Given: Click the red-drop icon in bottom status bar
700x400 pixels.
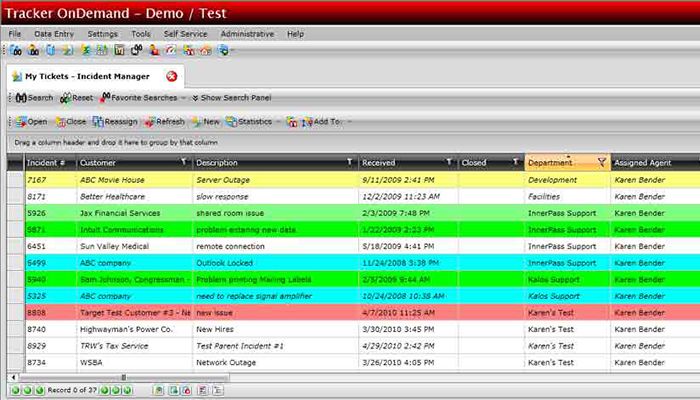Looking at the screenshot, I should (187, 391).
